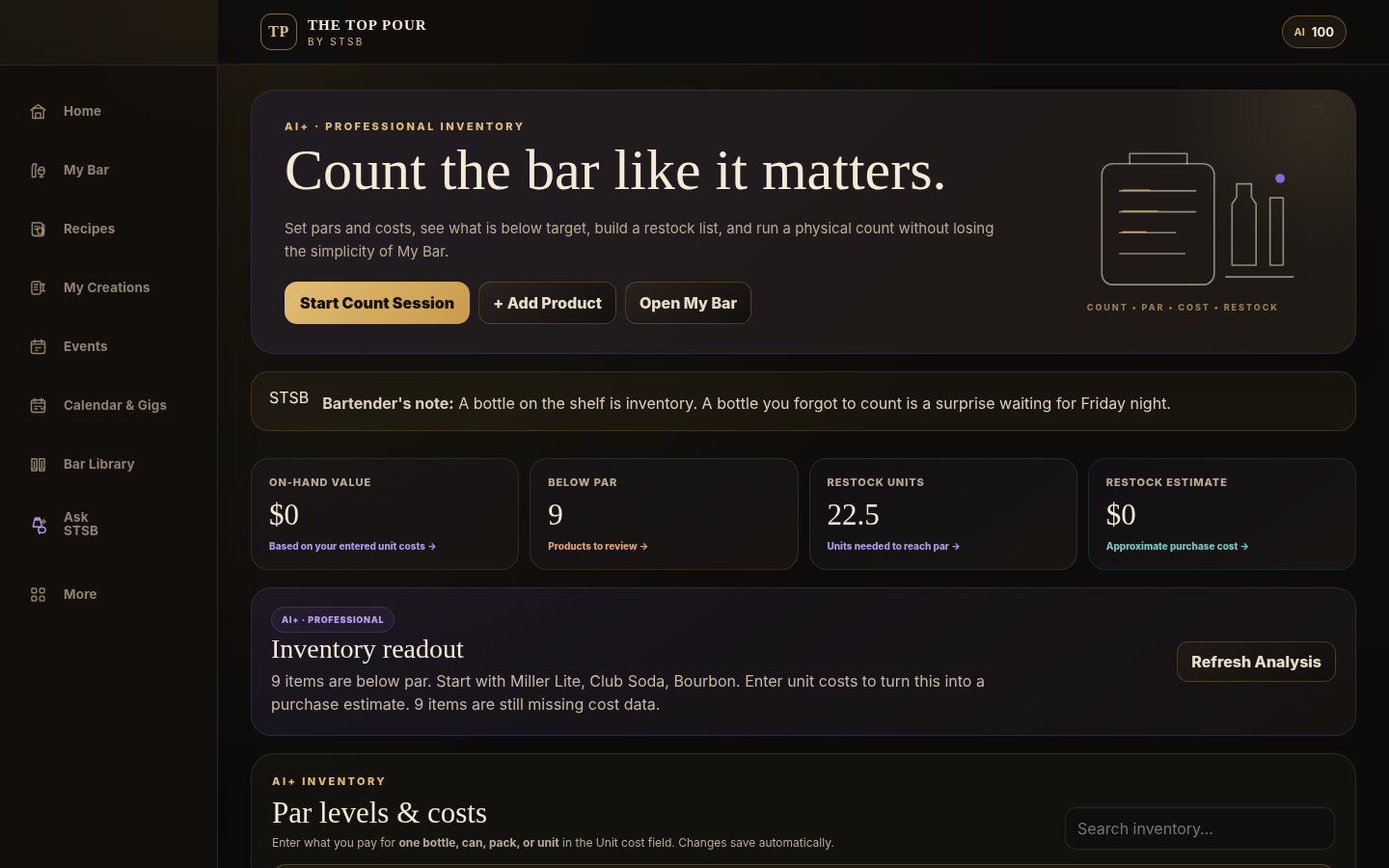
Task: Click the Restock Units value 22.5
Action: tap(853, 514)
